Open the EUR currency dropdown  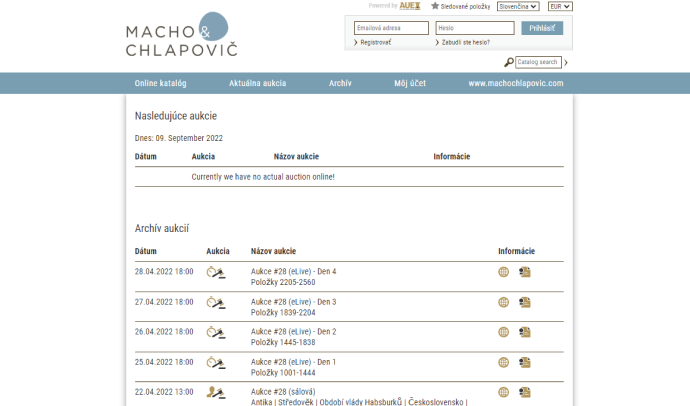560,6
